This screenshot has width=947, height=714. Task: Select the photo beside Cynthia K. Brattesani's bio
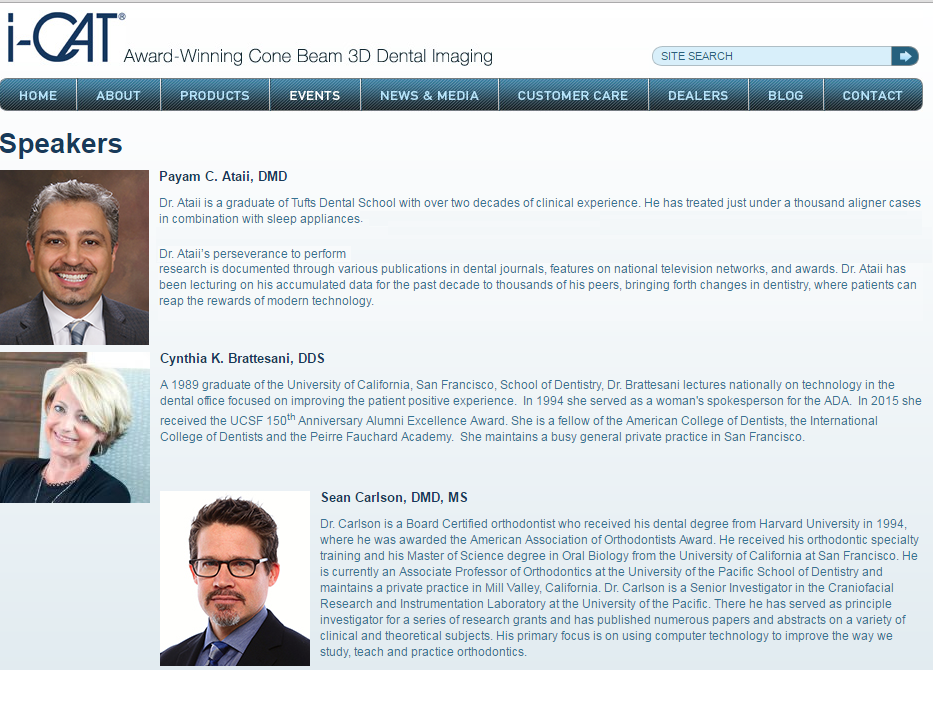(75, 427)
